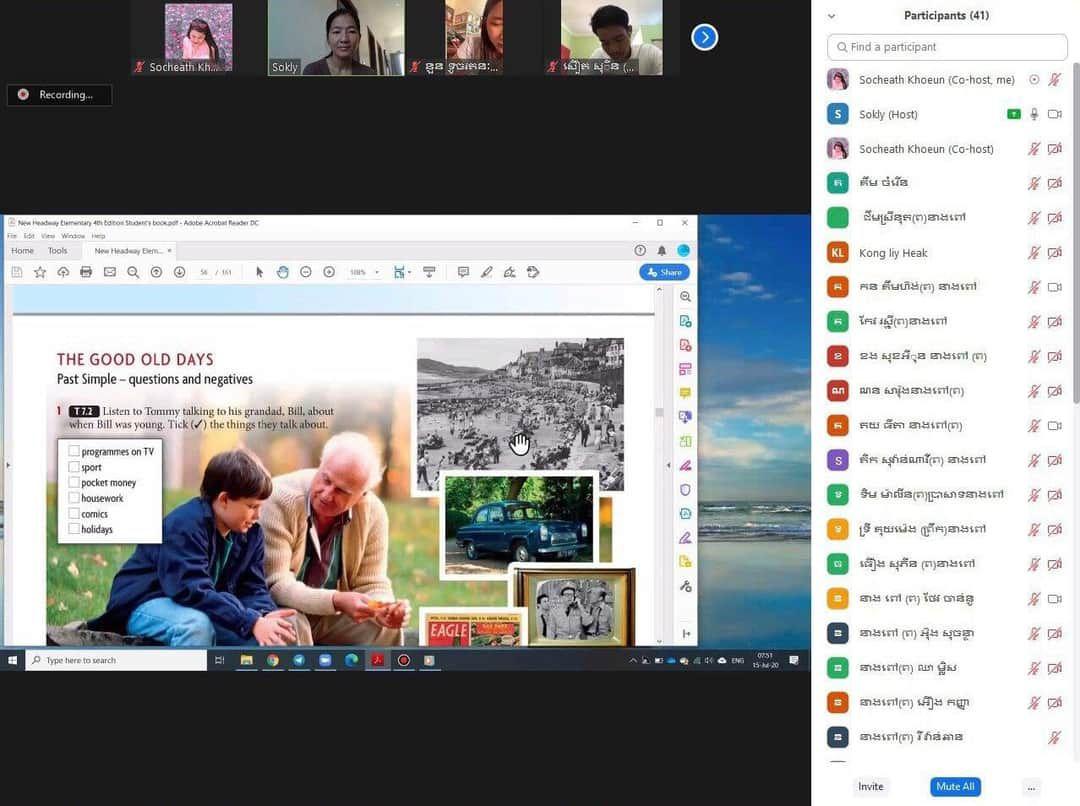The height and width of the screenshot is (806, 1080).
Task: Go to next page with down arrow icon
Action: click(x=179, y=272)
